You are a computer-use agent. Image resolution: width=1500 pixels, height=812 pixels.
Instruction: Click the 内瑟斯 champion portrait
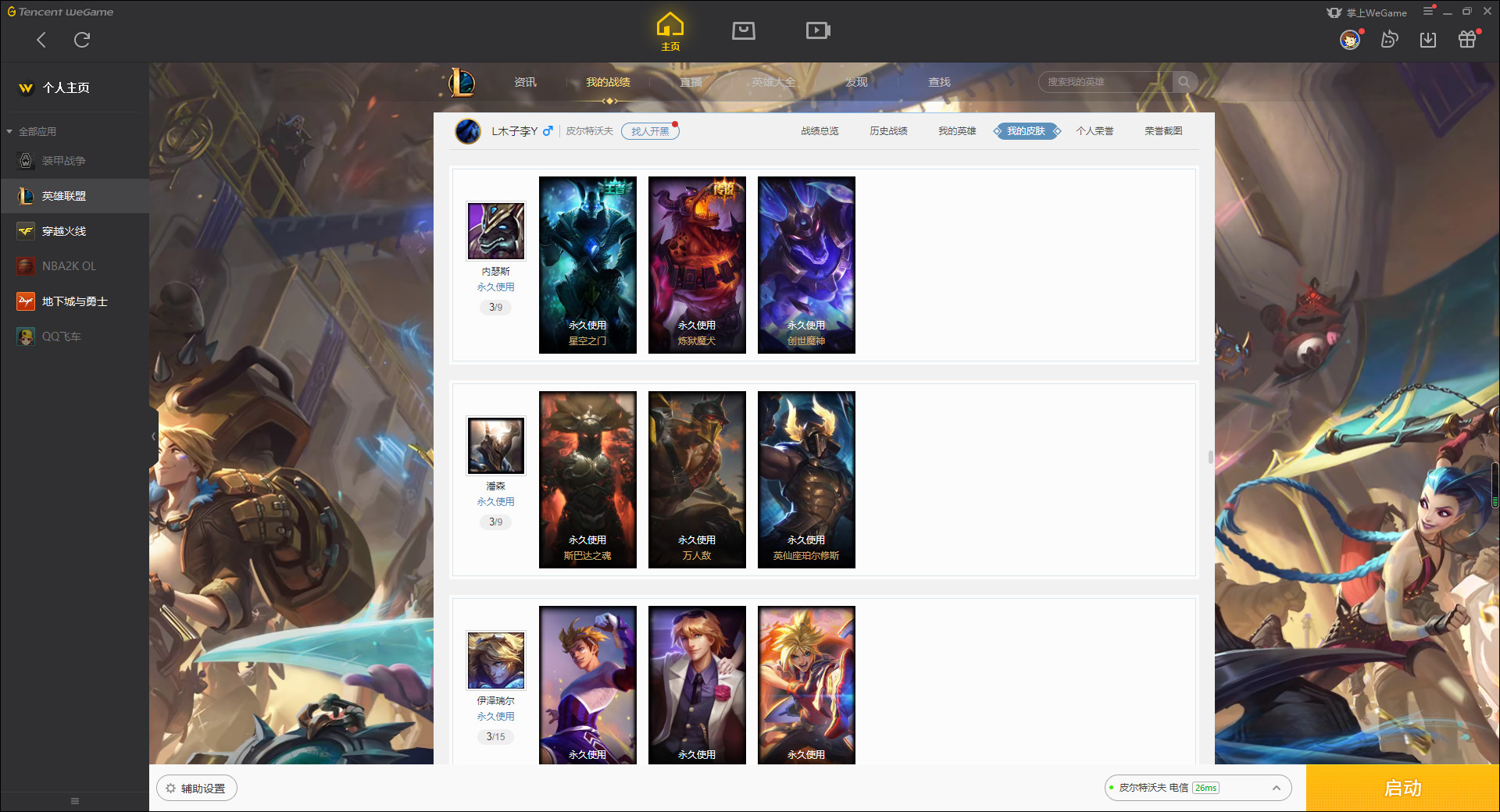pos(496,231)
